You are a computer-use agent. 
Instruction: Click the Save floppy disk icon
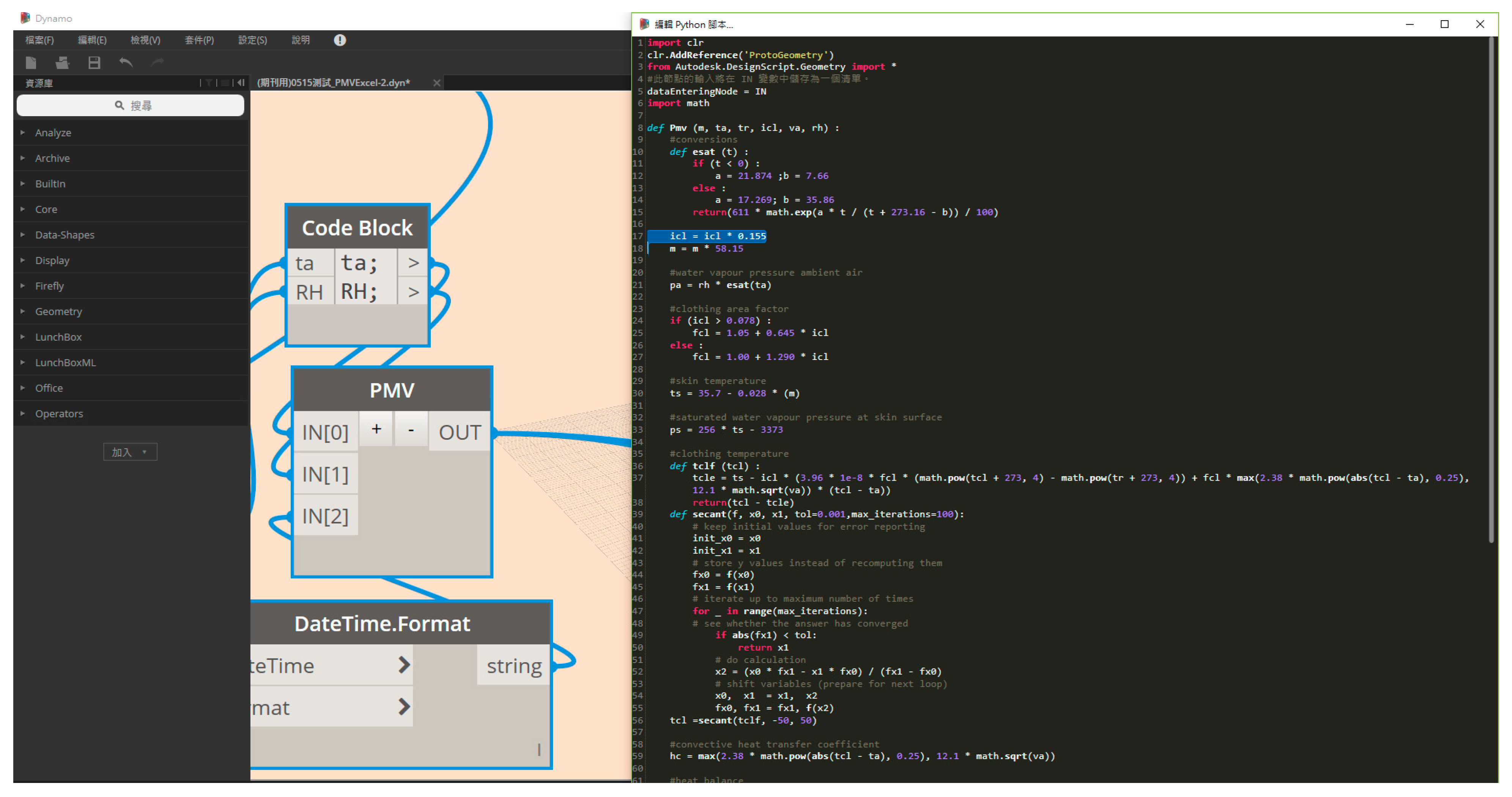(x=94, y=63)
